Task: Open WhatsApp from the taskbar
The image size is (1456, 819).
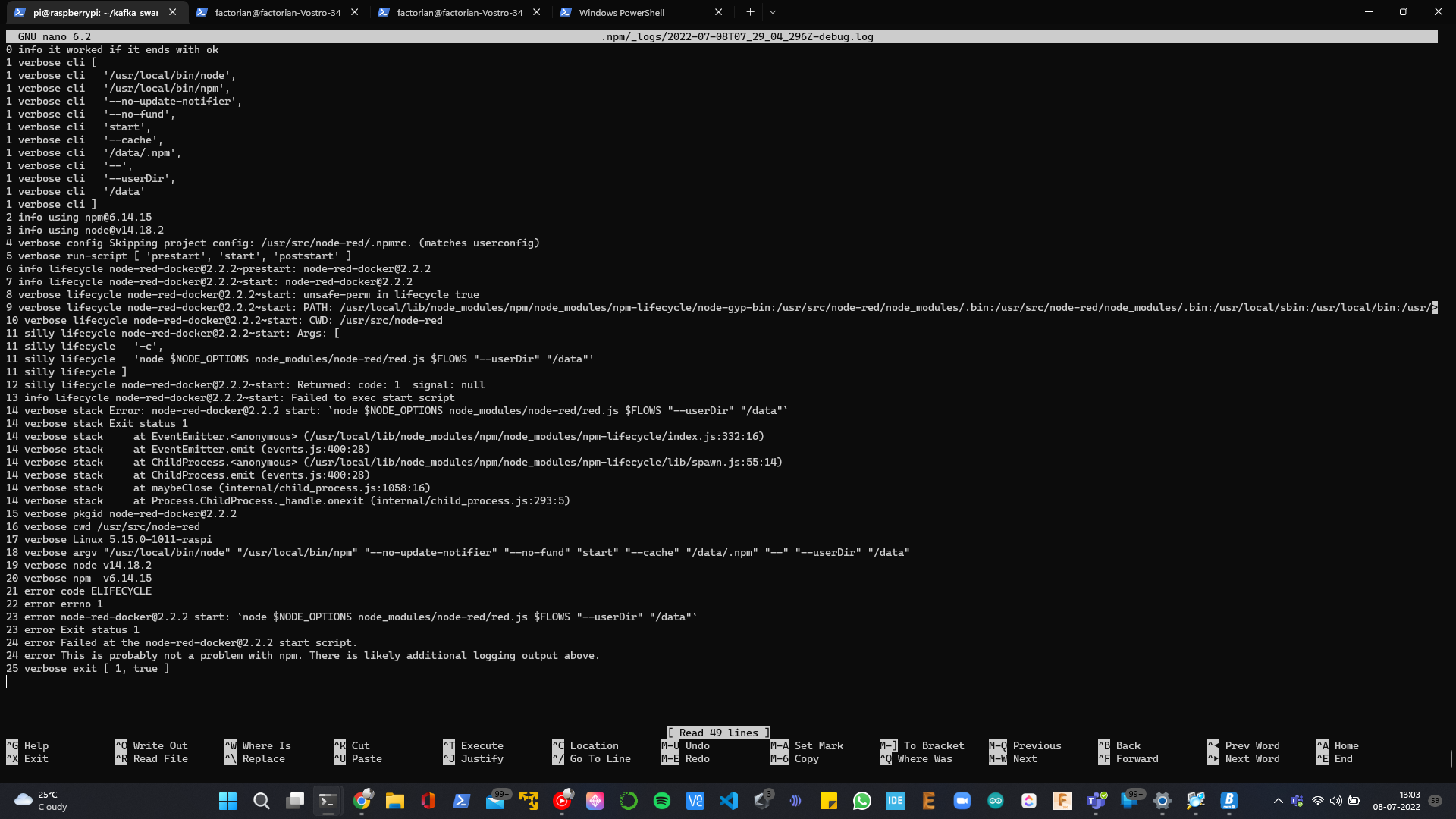Action: click(x=863, y=802)
